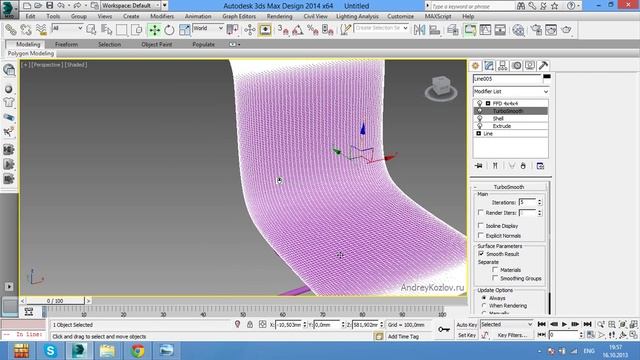Screen dimensions: 640x360
Task: Click Key Filters button
Action: 512,335
